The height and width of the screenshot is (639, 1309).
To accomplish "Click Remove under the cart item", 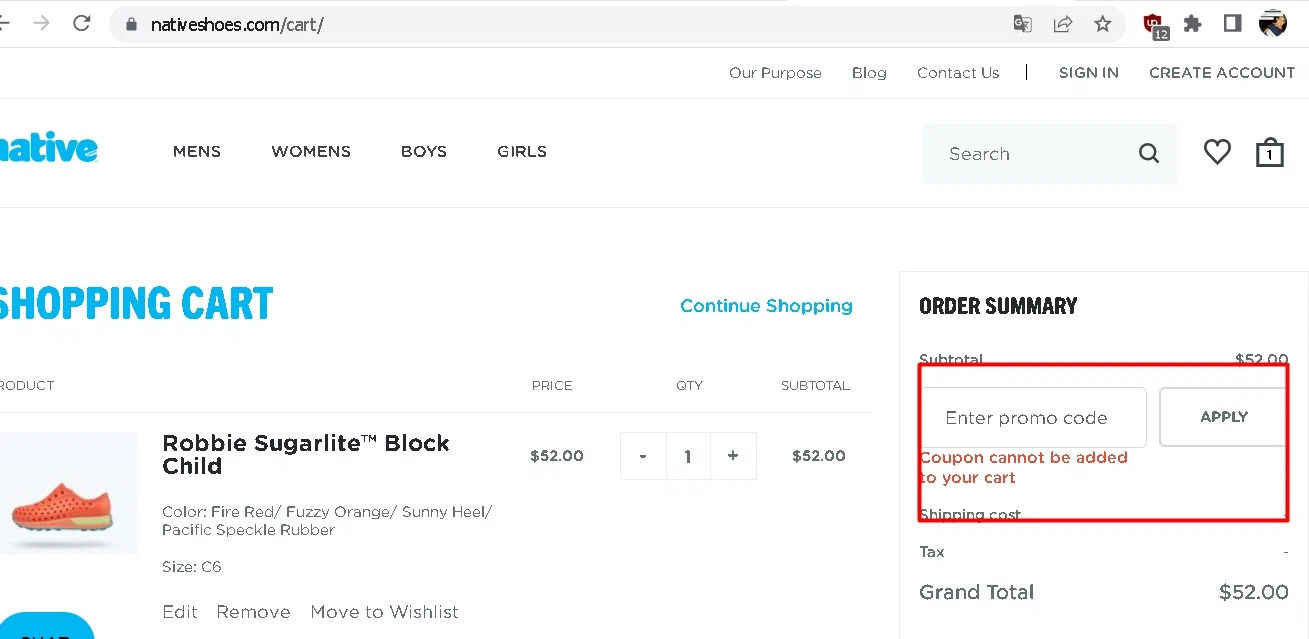I will [253, 612].
